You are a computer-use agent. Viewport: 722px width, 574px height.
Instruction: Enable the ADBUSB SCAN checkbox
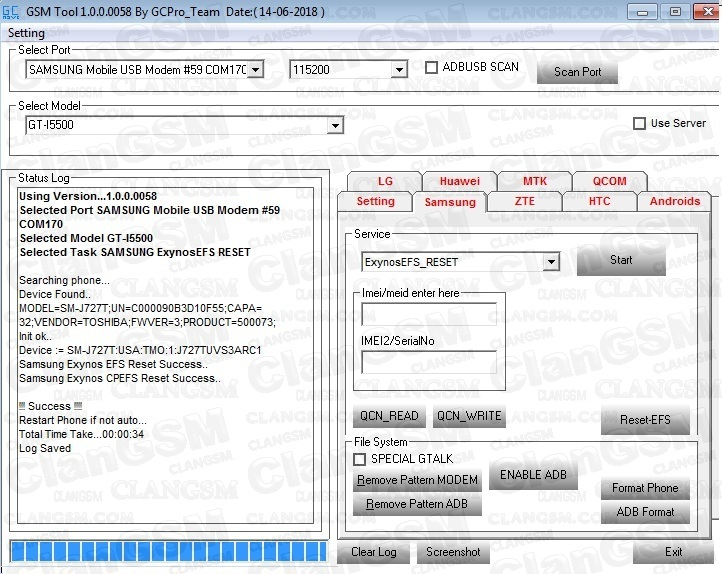coord(431,67)
